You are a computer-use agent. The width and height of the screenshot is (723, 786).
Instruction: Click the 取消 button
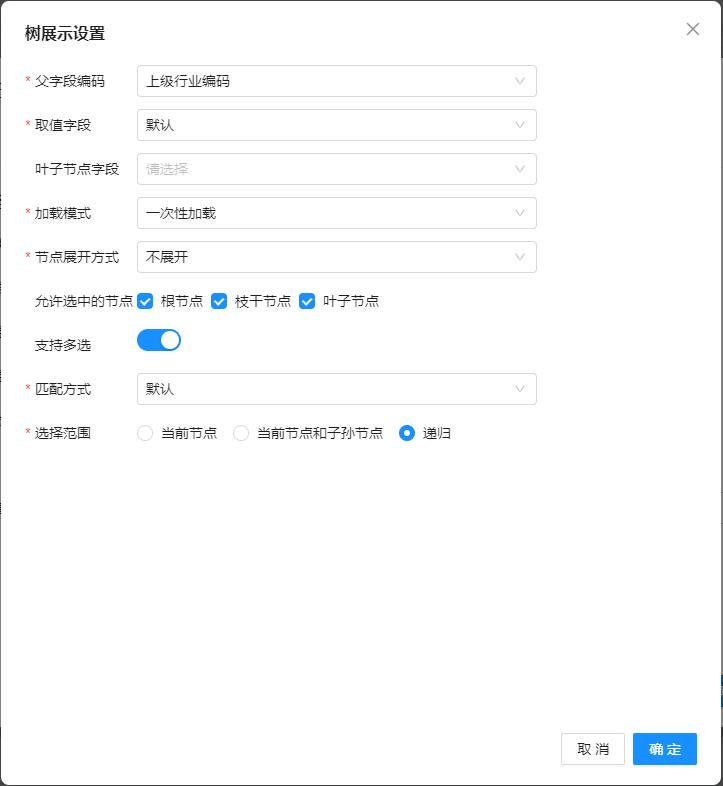tap(593, 749)
